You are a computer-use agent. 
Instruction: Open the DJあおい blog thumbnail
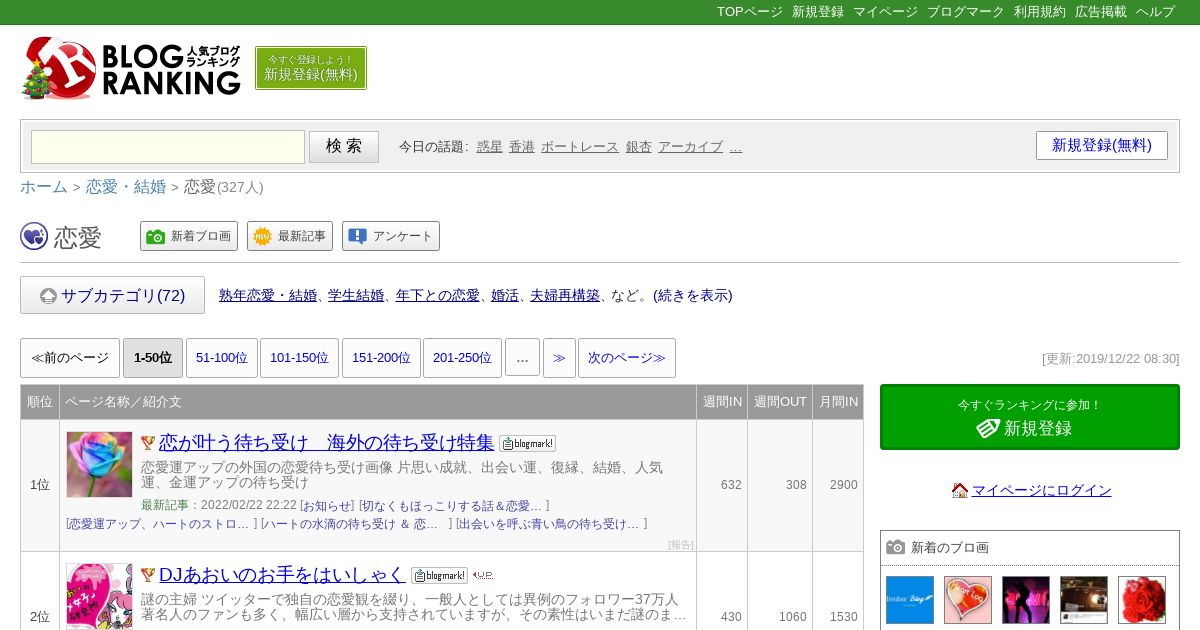100,596
